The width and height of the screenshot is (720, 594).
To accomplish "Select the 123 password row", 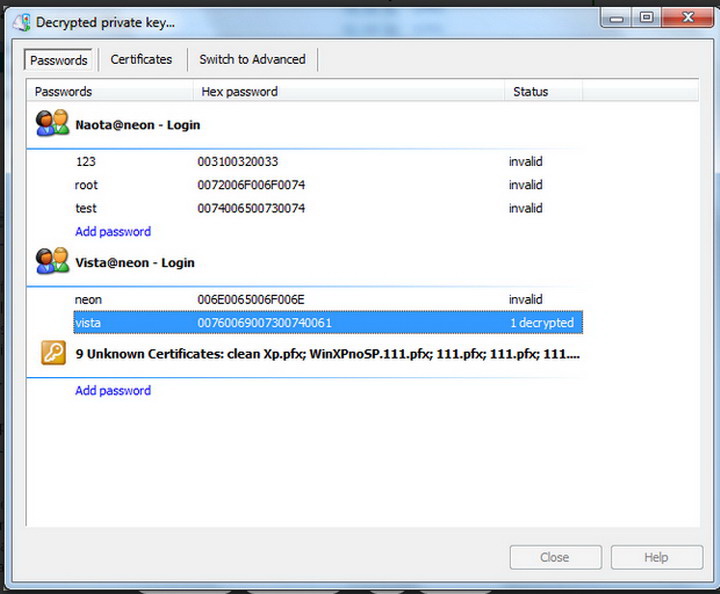I will pyautogui.click(x=328, y=162).
